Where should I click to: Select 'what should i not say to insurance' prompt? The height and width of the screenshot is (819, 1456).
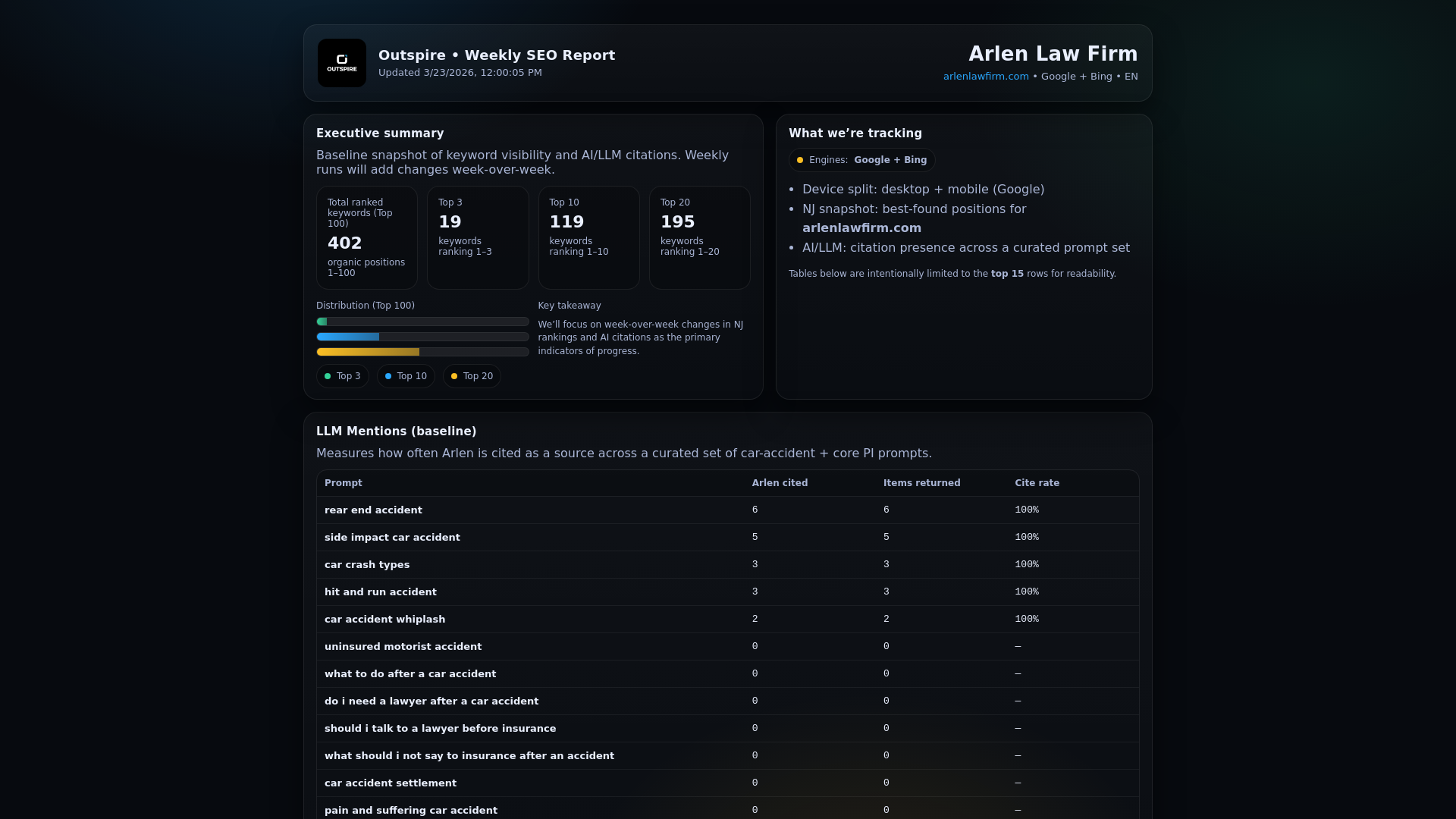pyautogui.click(x=469, y=756)
